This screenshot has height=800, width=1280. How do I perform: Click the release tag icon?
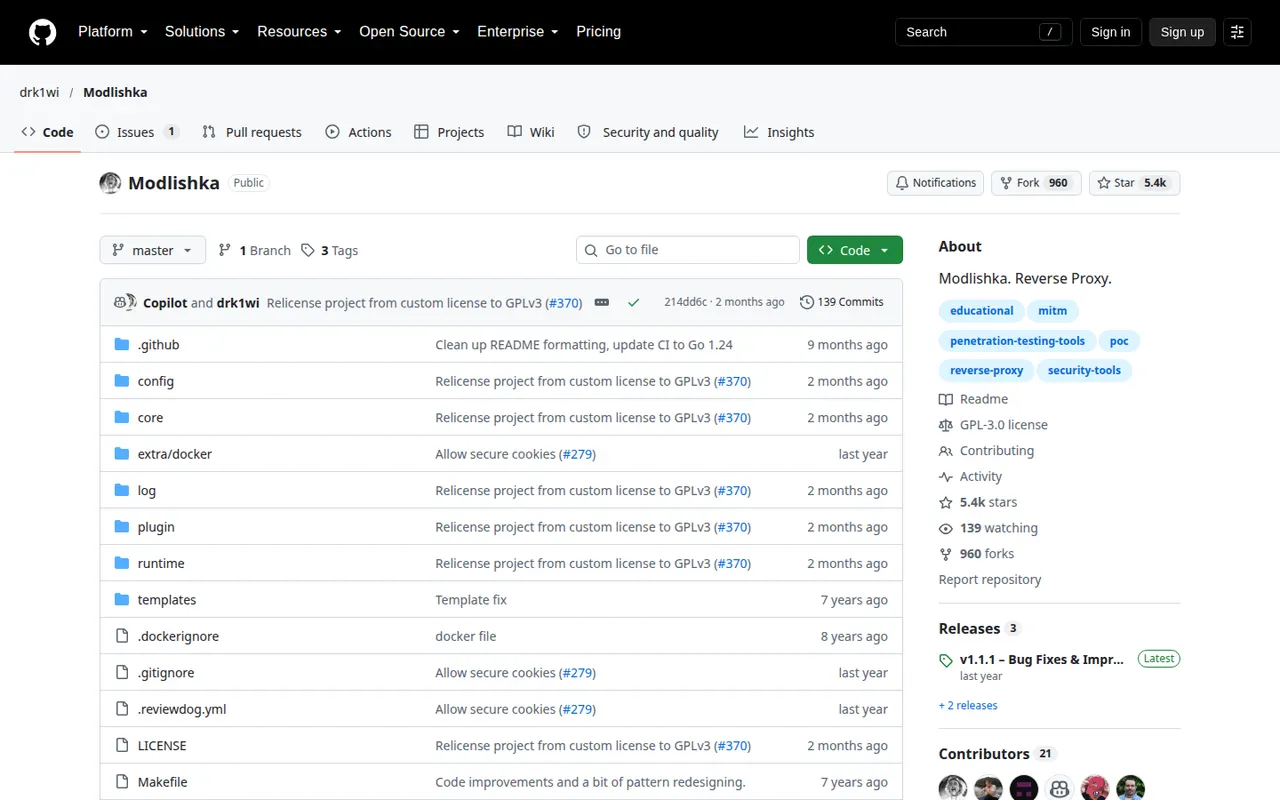[x=946, y=660]
